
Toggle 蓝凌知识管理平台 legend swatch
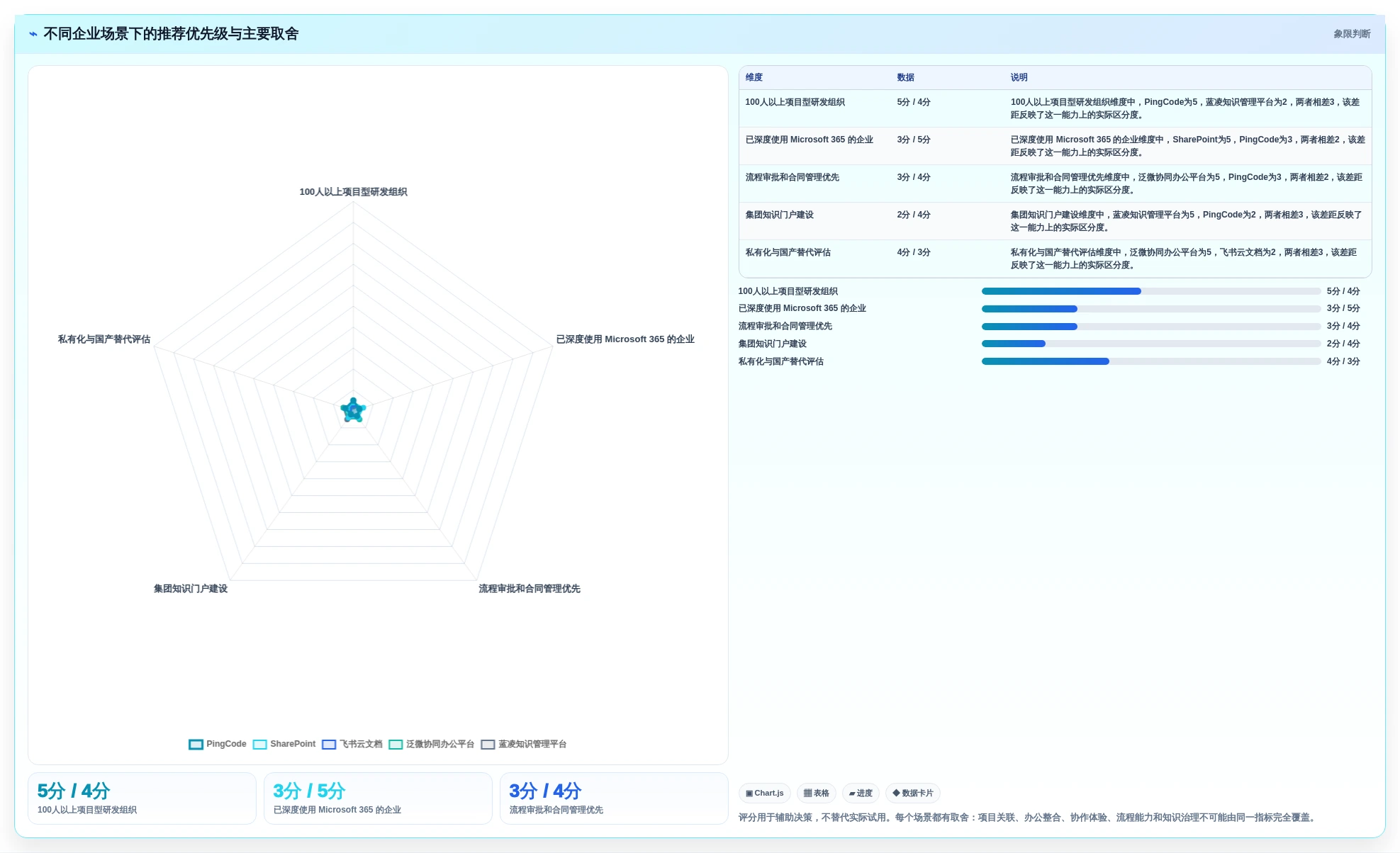coord(488,744)
